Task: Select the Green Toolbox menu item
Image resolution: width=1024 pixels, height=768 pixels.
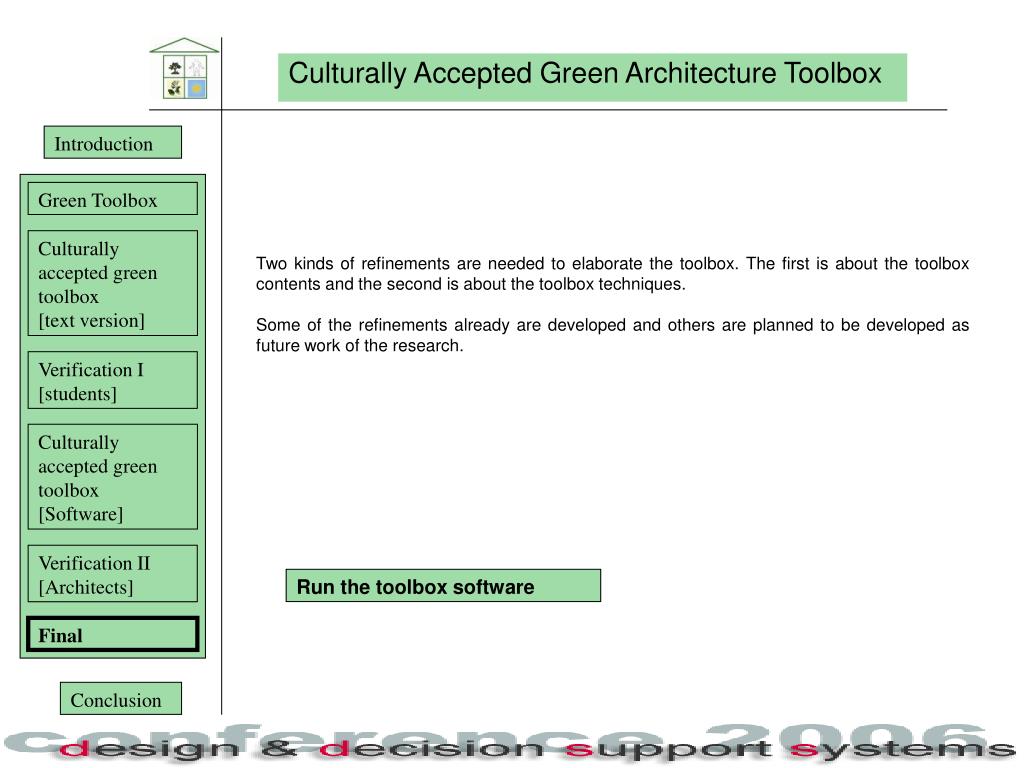Action: point(112,199)
